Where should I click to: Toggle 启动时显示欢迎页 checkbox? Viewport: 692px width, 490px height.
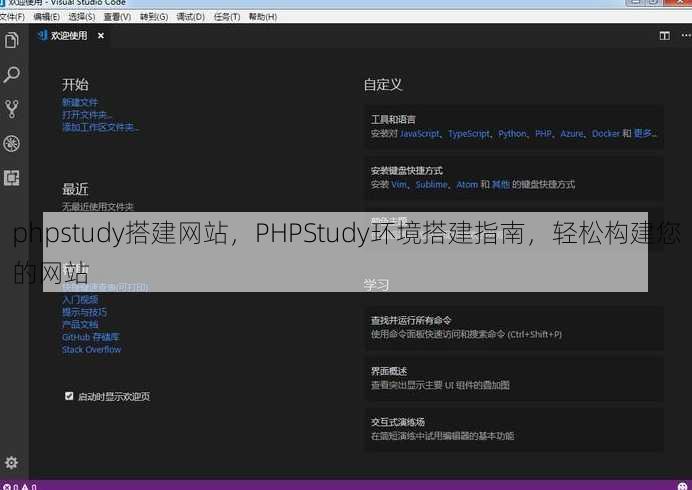pos(69,396)
